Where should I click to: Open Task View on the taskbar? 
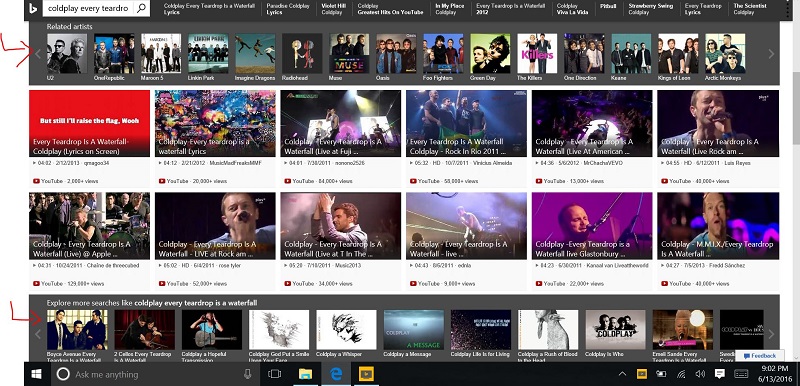pyautogui.click(x=274, y=374)
